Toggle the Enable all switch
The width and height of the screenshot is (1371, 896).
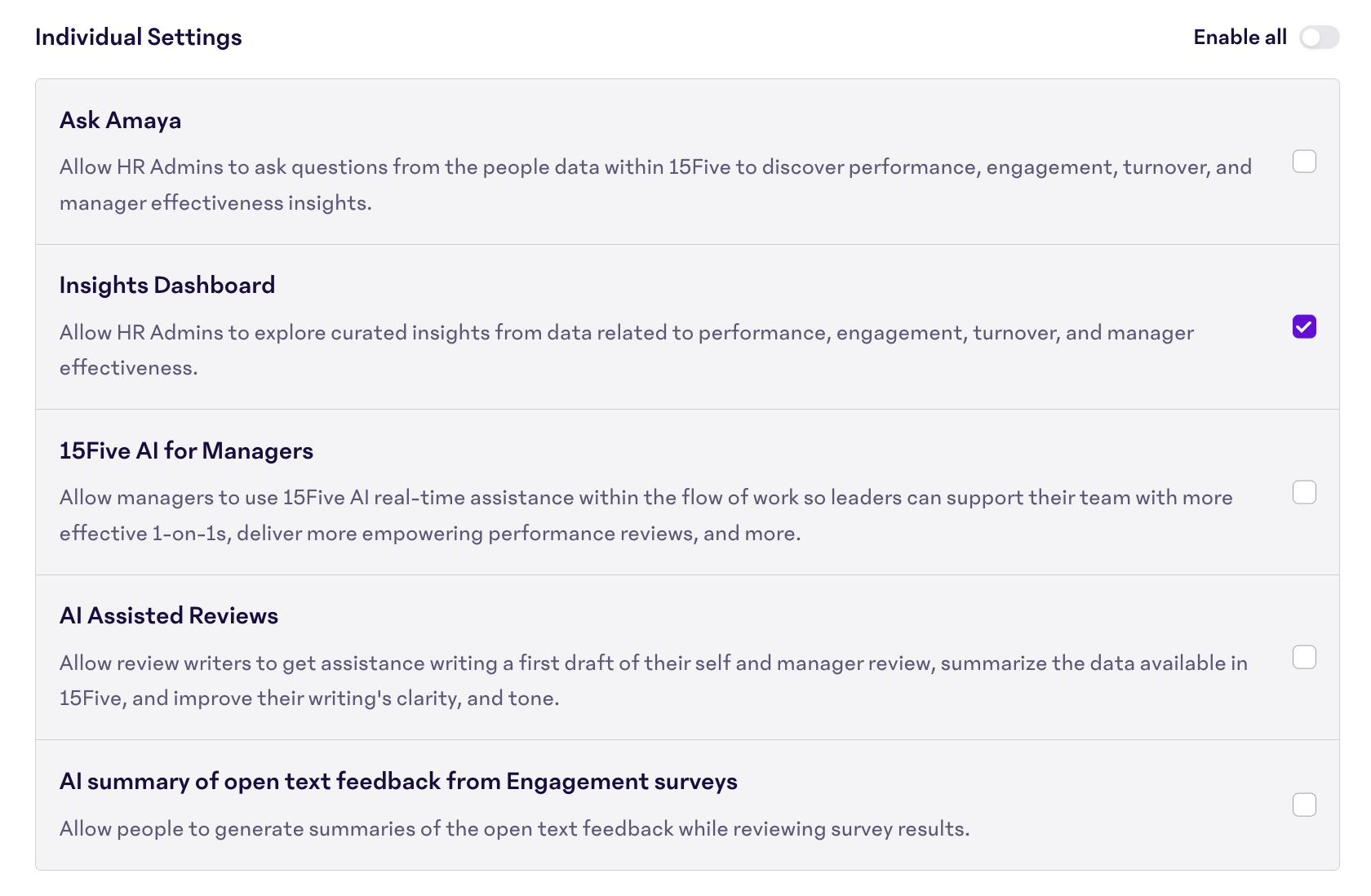[x=1319, y=38]
